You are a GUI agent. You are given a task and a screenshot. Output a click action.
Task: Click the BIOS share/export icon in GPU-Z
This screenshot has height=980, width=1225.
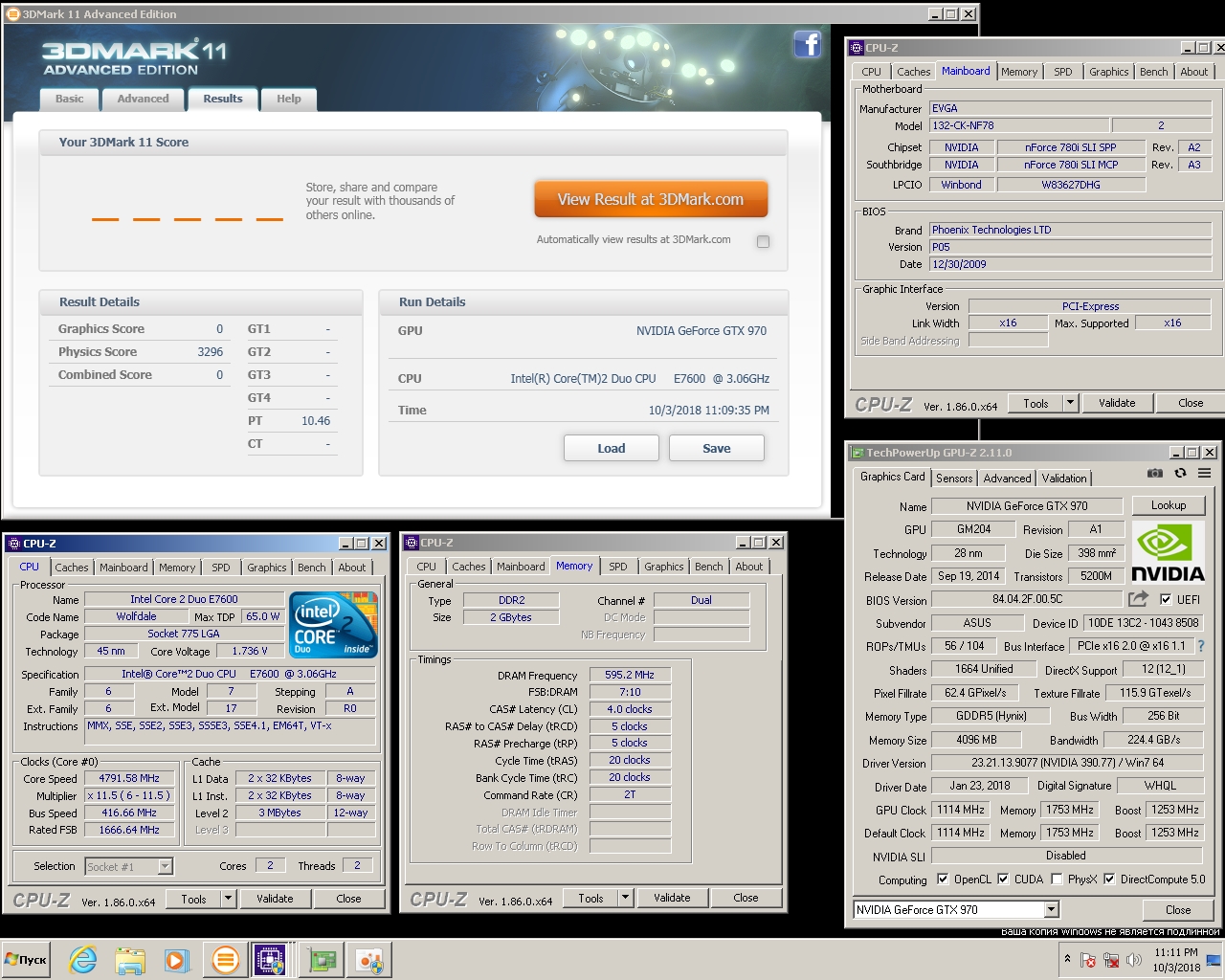[x=1138, y=599]
